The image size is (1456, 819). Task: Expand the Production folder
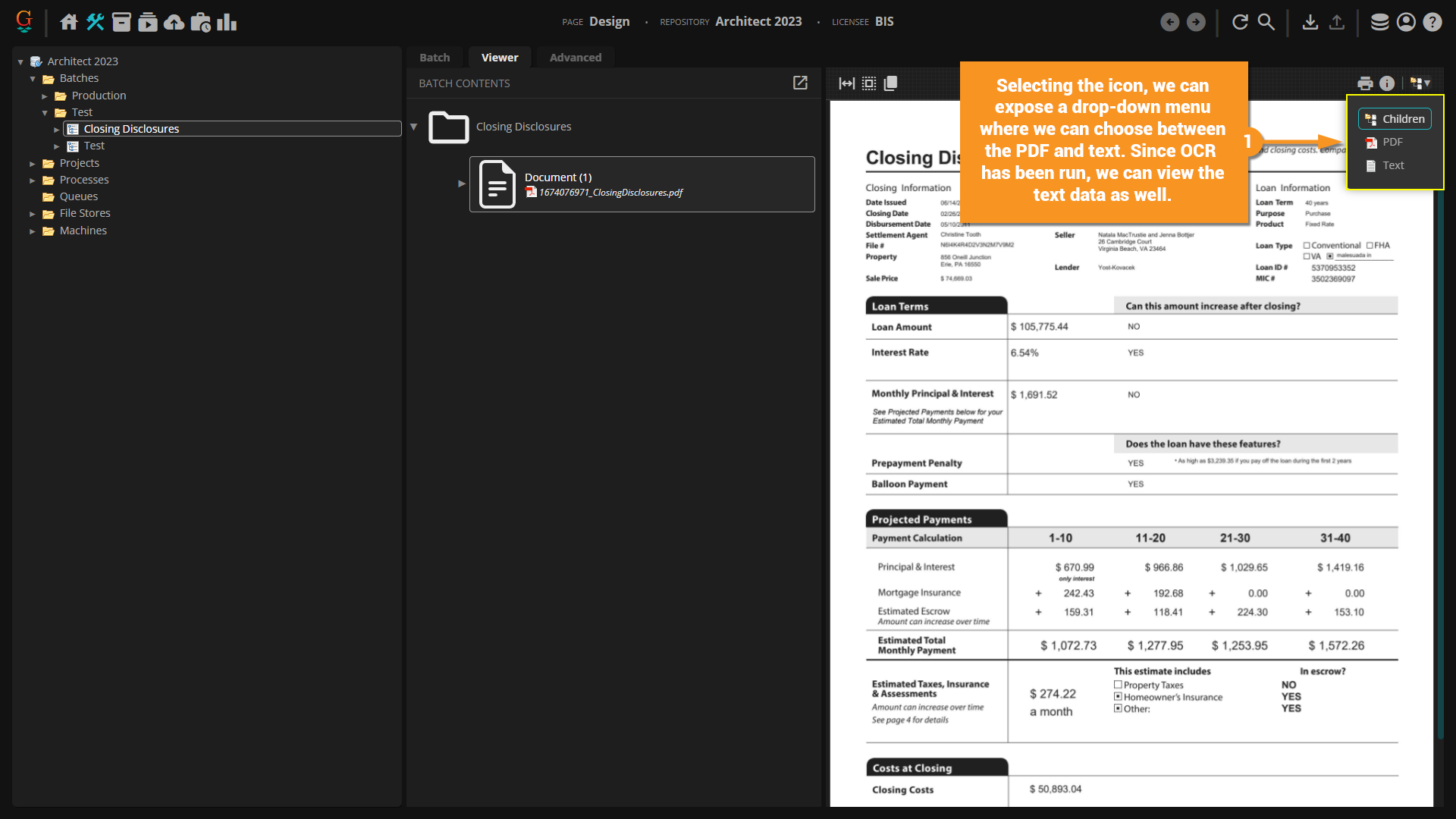(x=45, y=96)
